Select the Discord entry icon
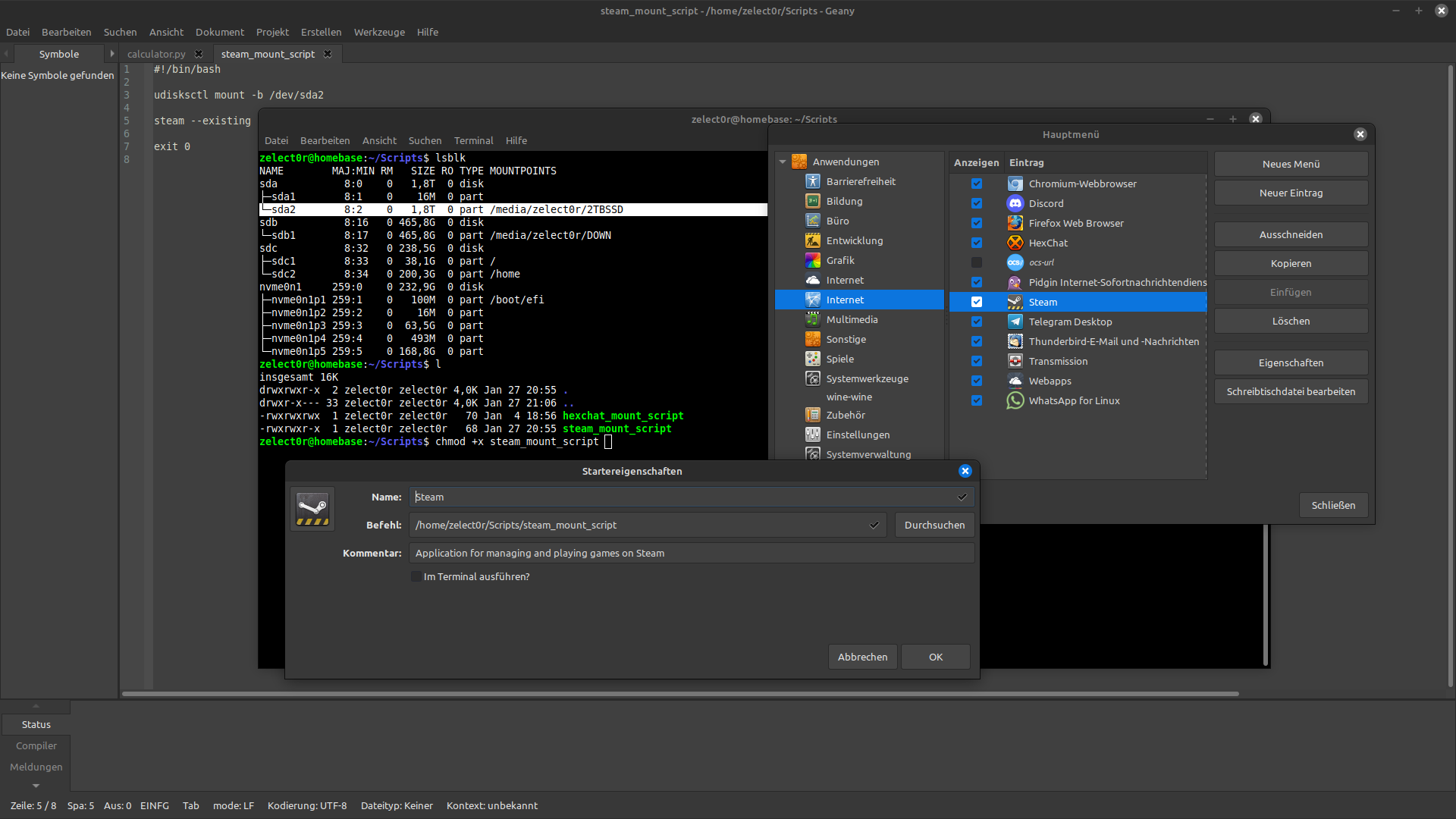The image size is (1456, 819). (x=1015, y=203)
